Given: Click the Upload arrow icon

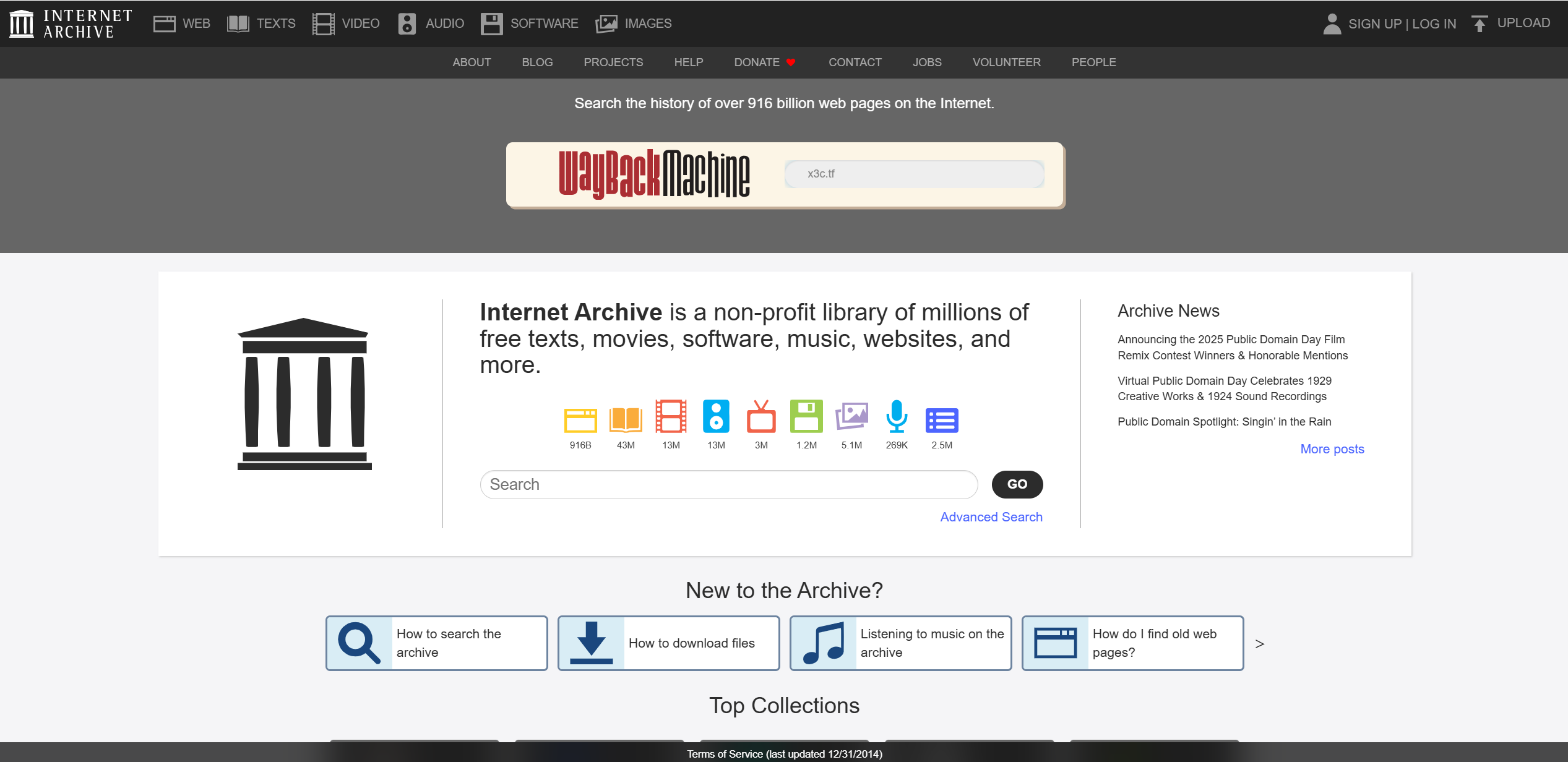Looking at the screenshot, I should coord(1479,24).
